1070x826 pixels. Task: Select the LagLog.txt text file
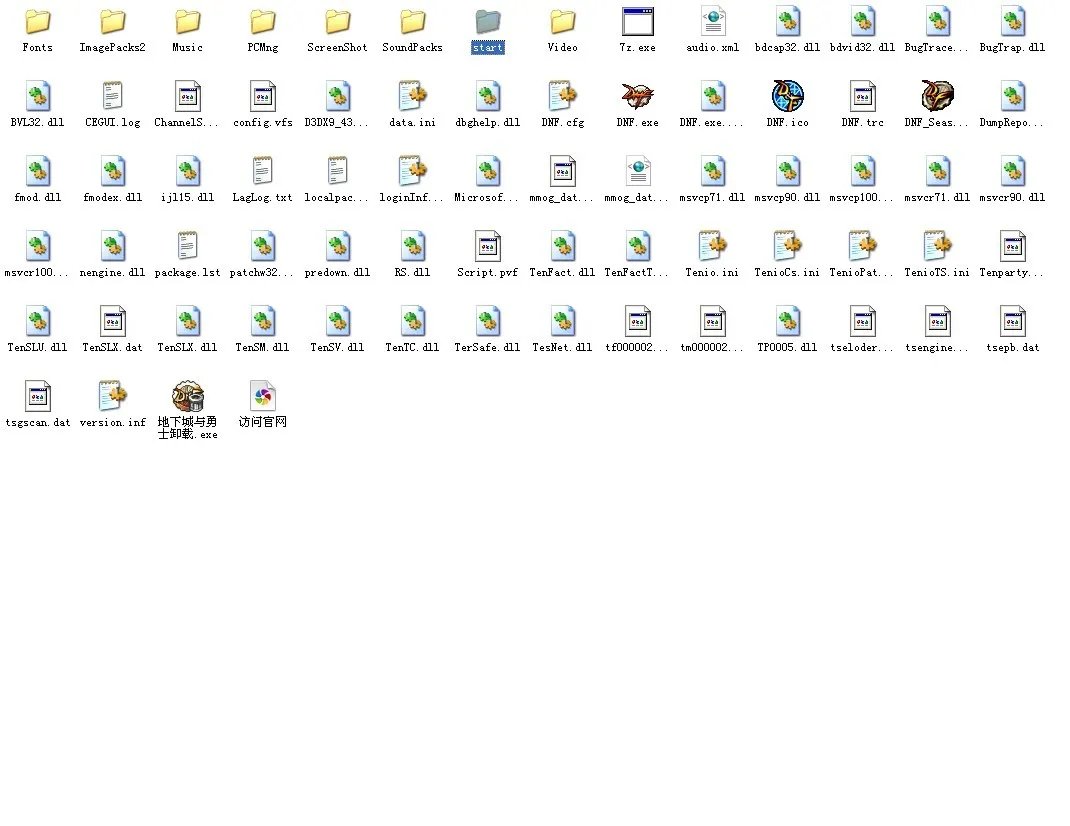[262, 172]
